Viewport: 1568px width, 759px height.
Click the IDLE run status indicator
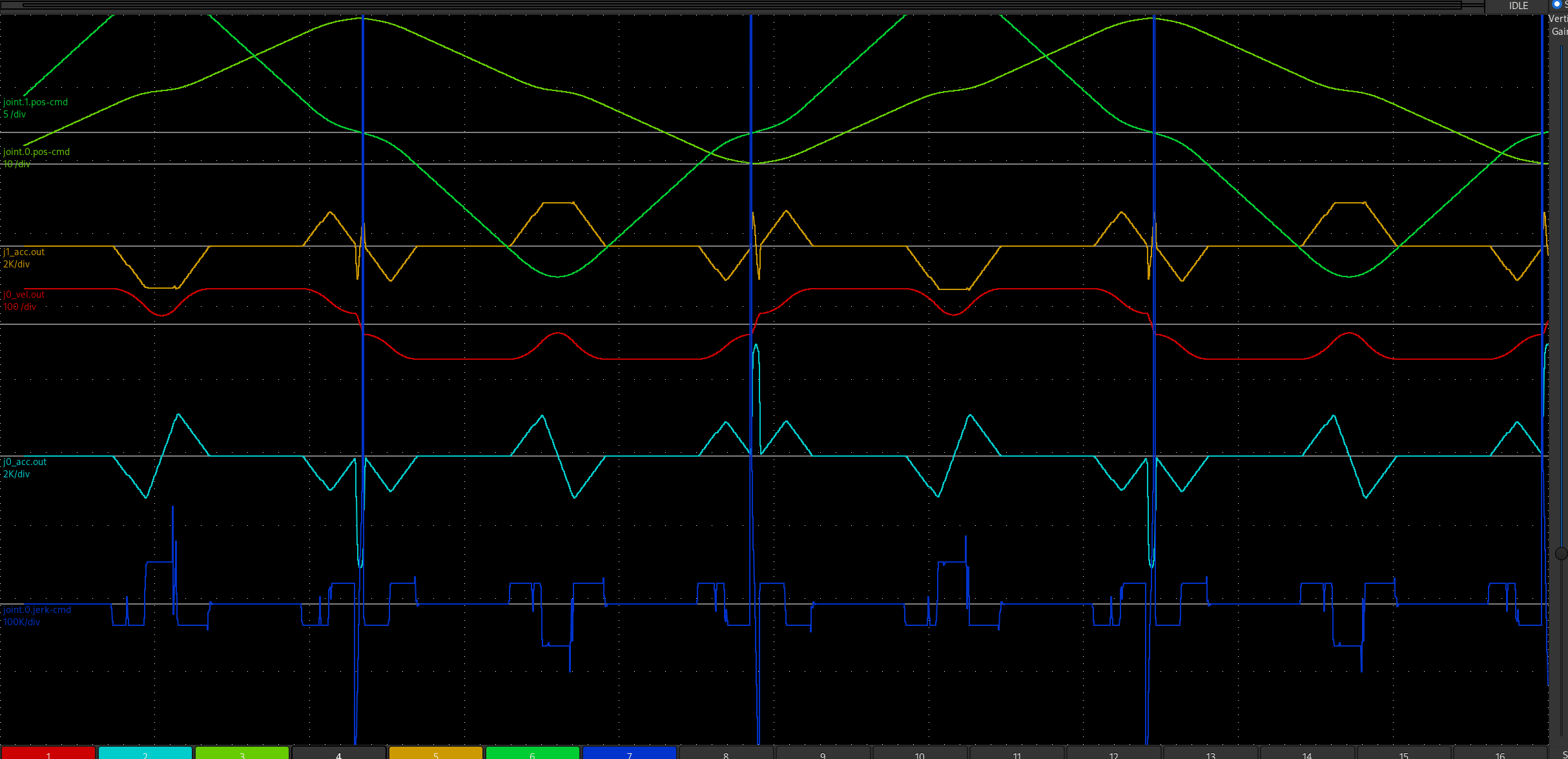pos(1518,6)
